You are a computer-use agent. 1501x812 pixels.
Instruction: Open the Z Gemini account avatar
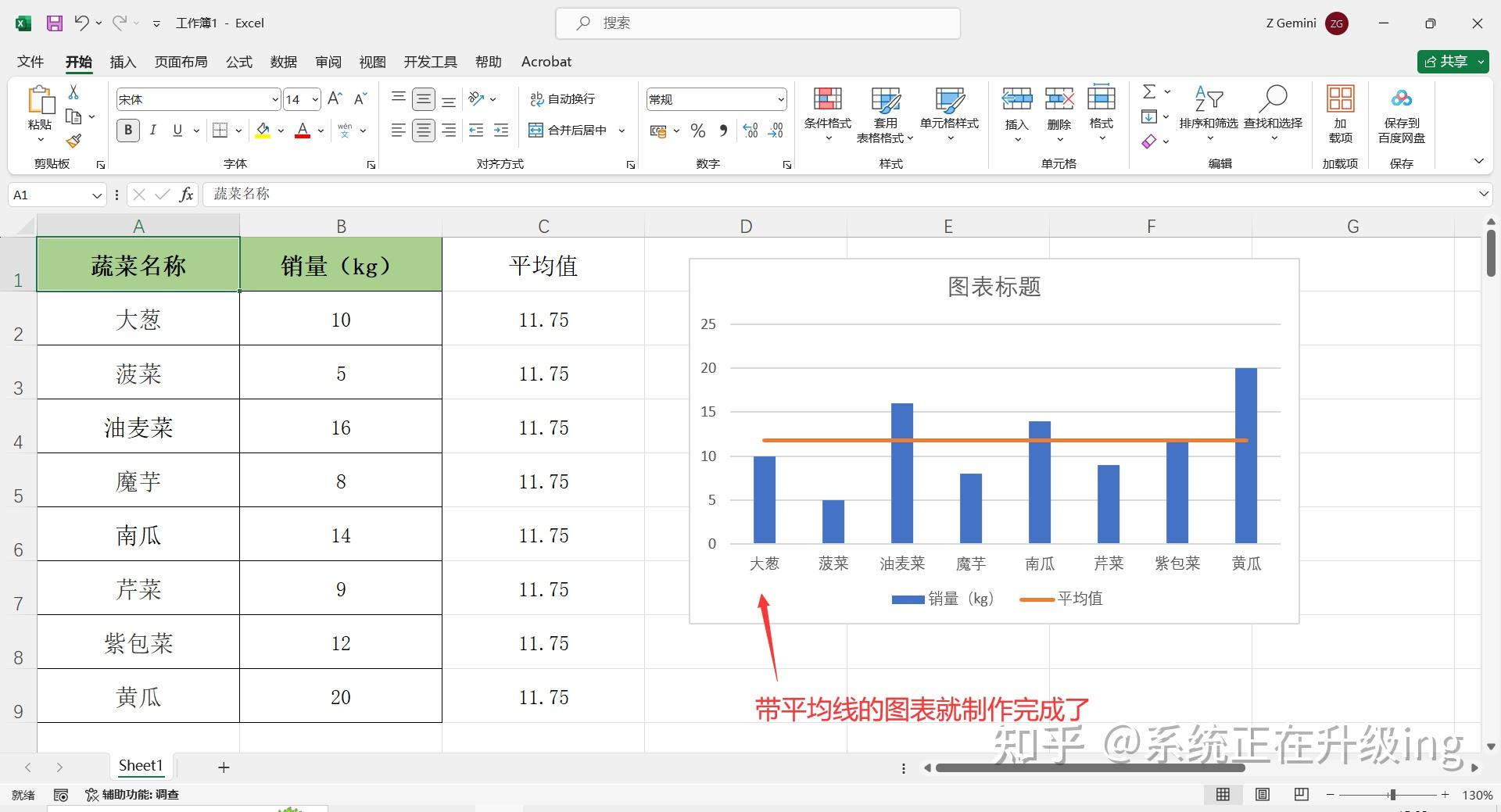pyautogui.click(x=1337, y=23)
